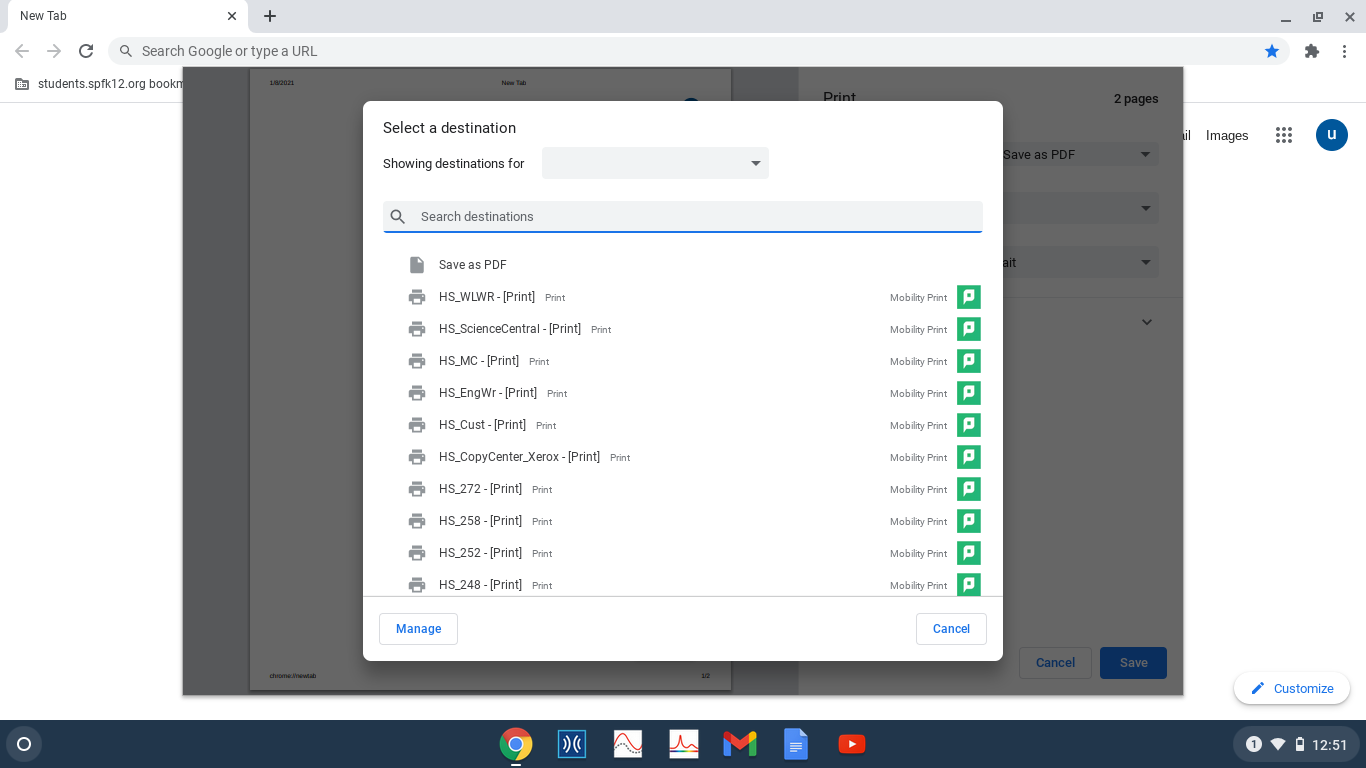Image resolution: width=1366 pixels, height=768 pixels.
Task: Expand More settings chevron in print panel
Action: [x=1147, y=322]
